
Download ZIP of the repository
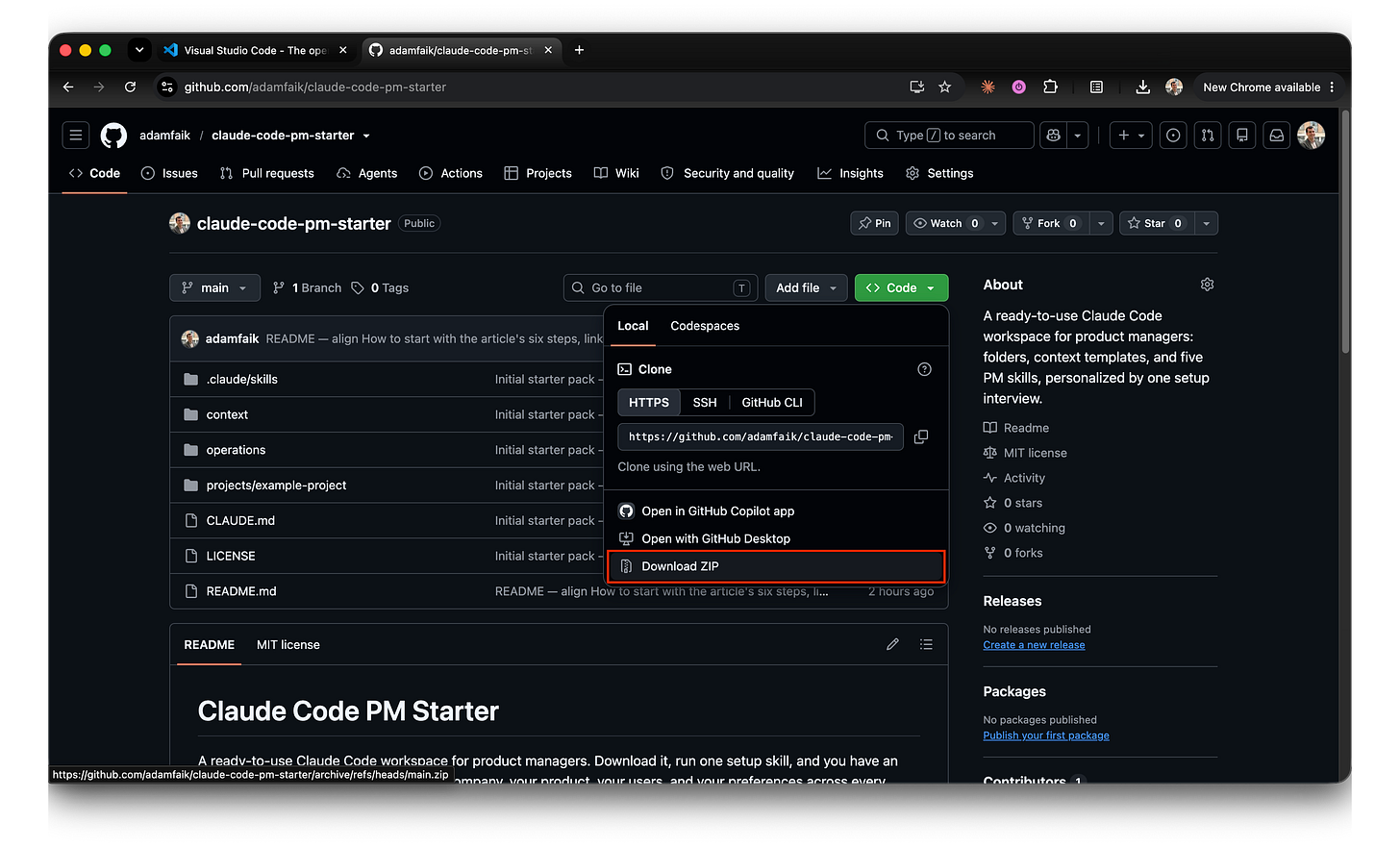coord(776,566)
